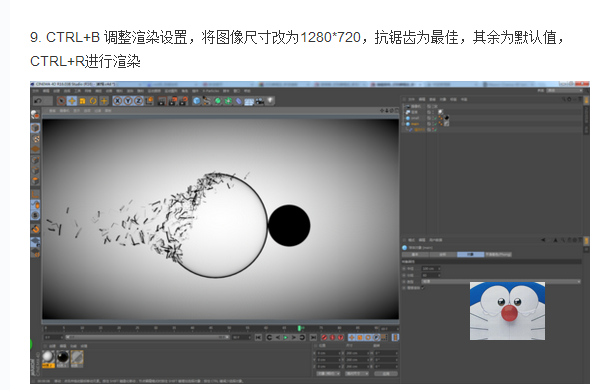This screenshot has height=390, width=595.
Task: Open the object-relative coordinate mode dropdown
Action: click(x=328, y=374)
